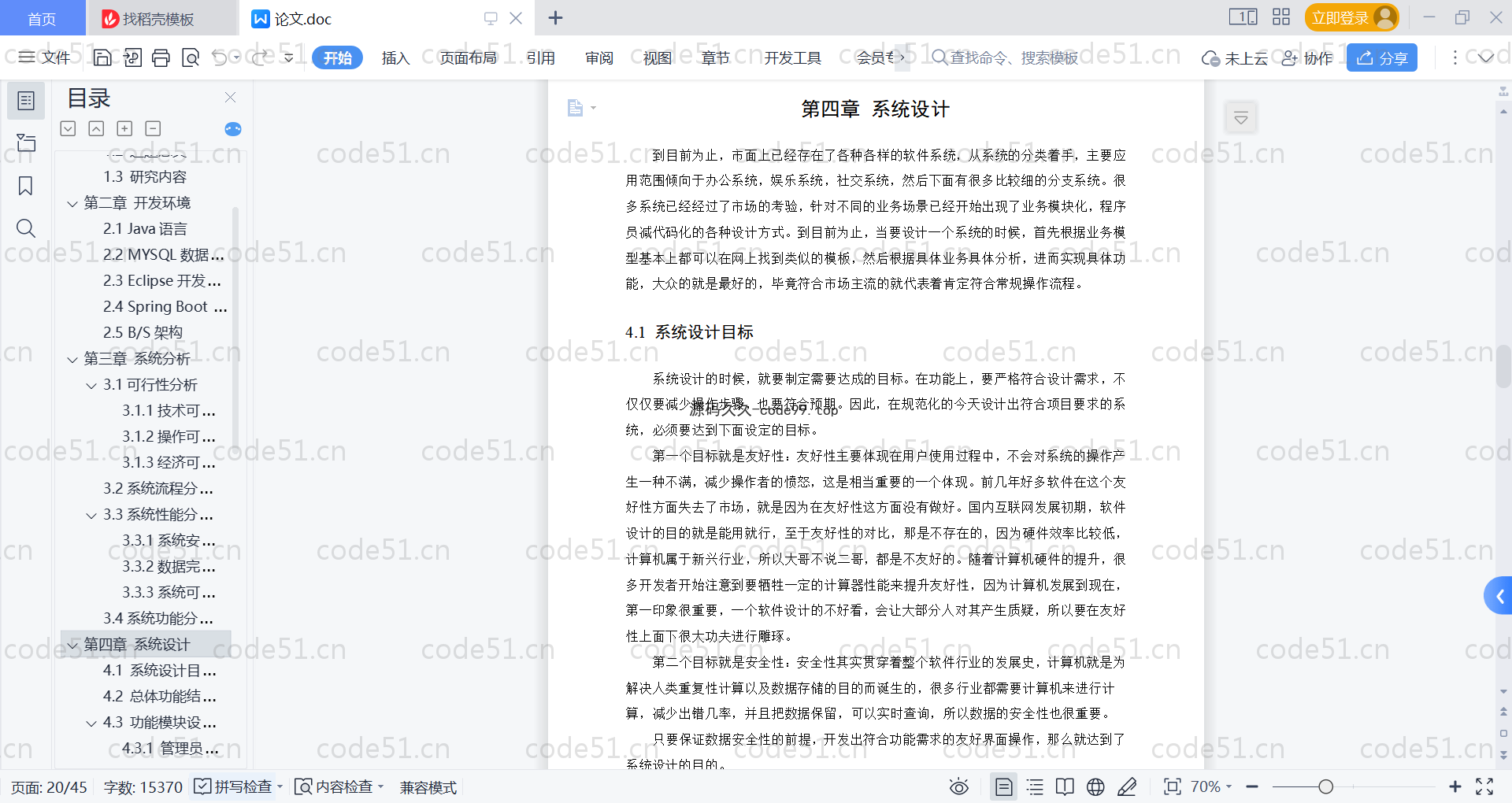This screenshot has width=1512, height=803.
Task: Click the 协作 collaborate button
Action: pyautogui.click(x=1307, y=57)
